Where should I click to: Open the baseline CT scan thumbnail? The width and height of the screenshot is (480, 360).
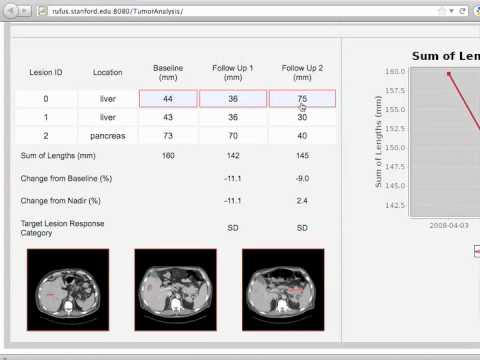tap(68, 290)
